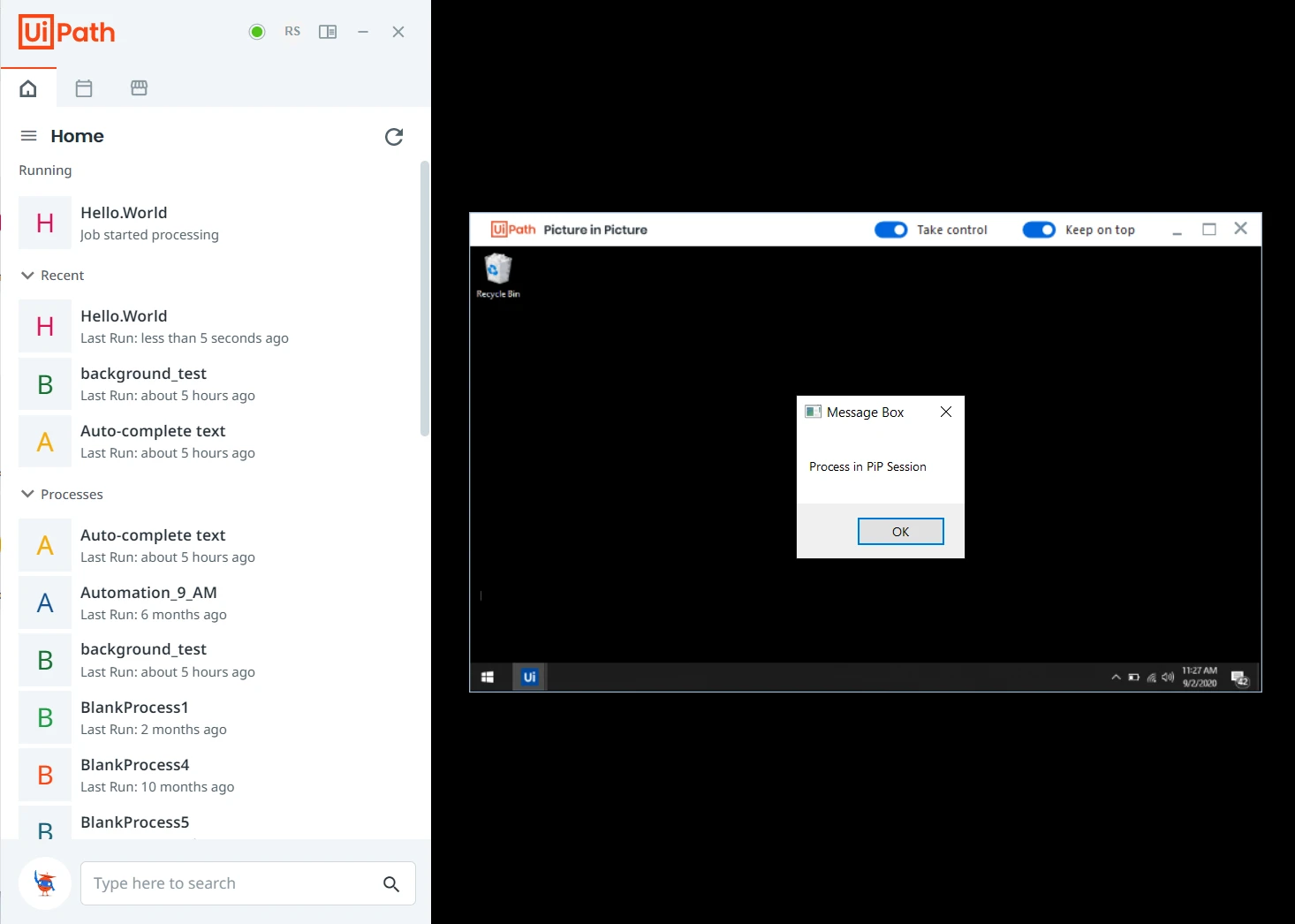The height and width of the screenshot is (924, 1295).
Task: Click the B icon of BlankProcess1
Action: (45, 718)
